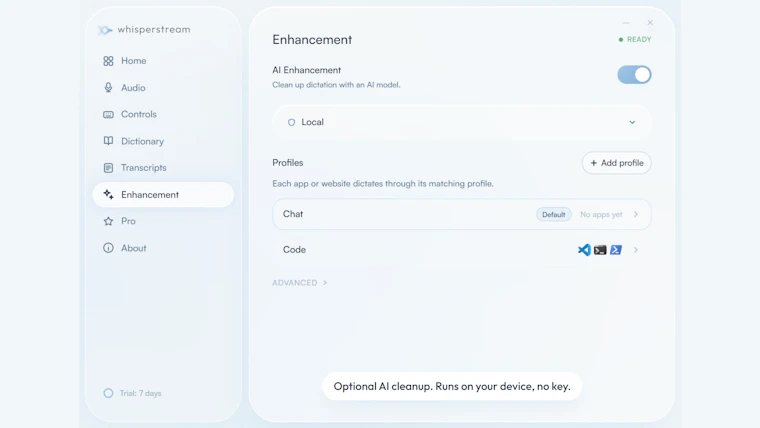Click the Profiles section heading
Image resolution: width=760 pixels, height=428 pixels.
(x=287, y=163)
